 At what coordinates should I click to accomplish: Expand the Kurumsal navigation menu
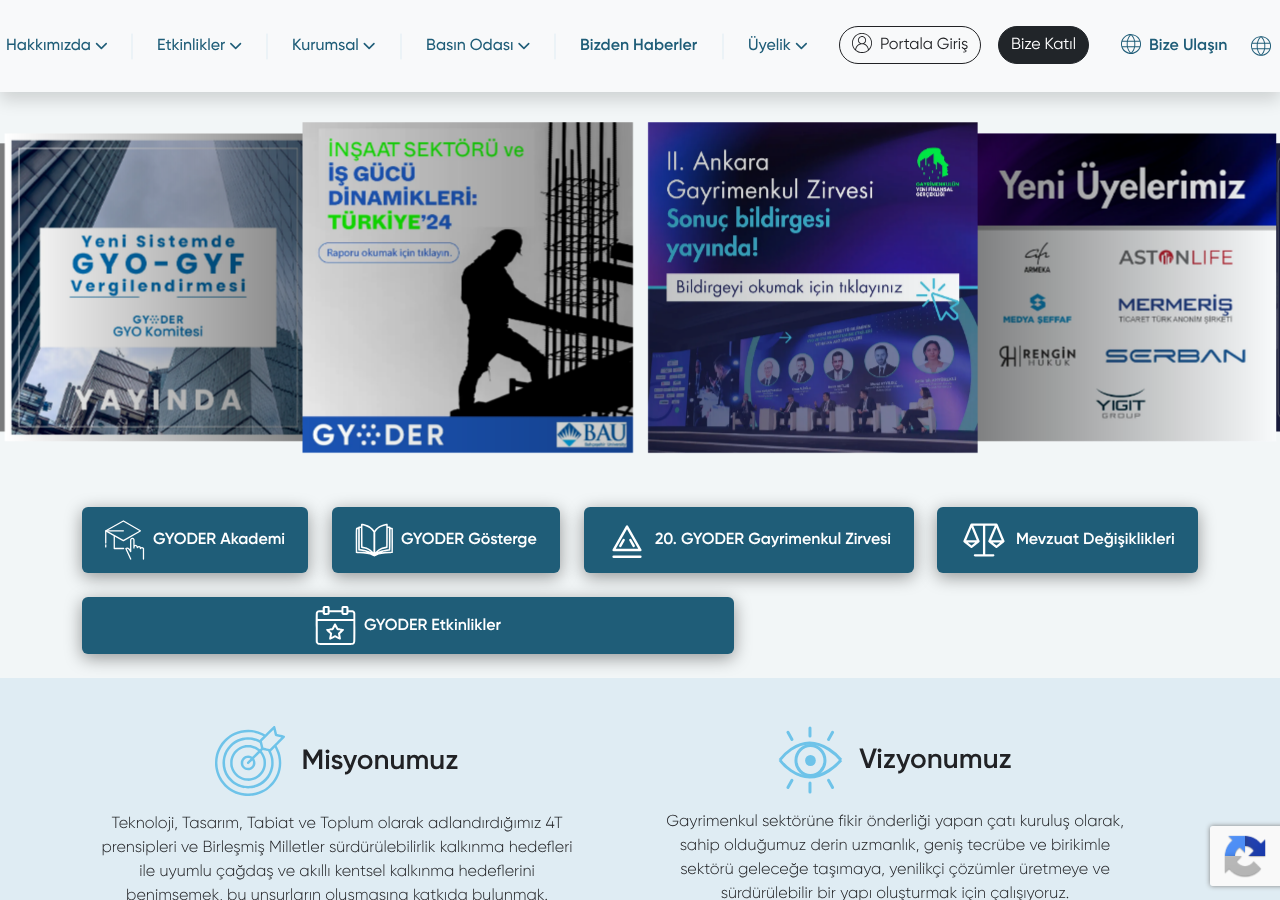[x=333, y=45]
